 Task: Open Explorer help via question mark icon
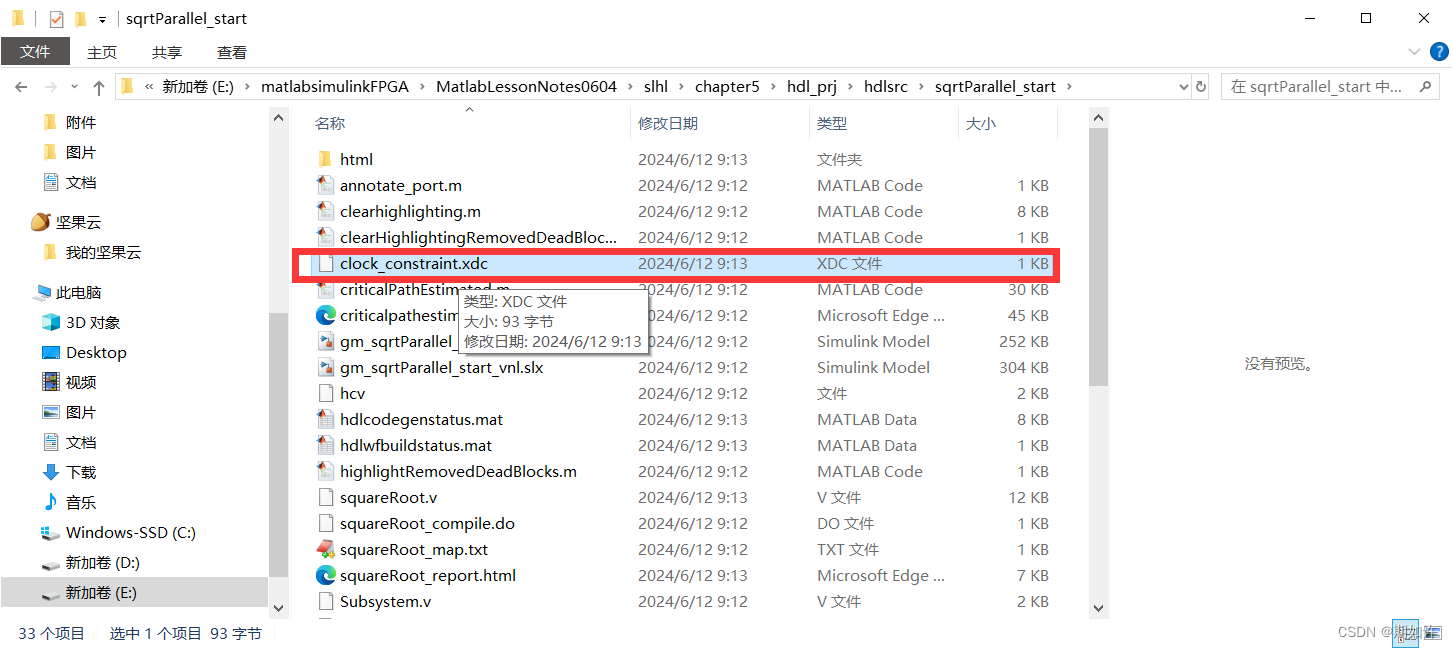click(x=1438, y=51)
